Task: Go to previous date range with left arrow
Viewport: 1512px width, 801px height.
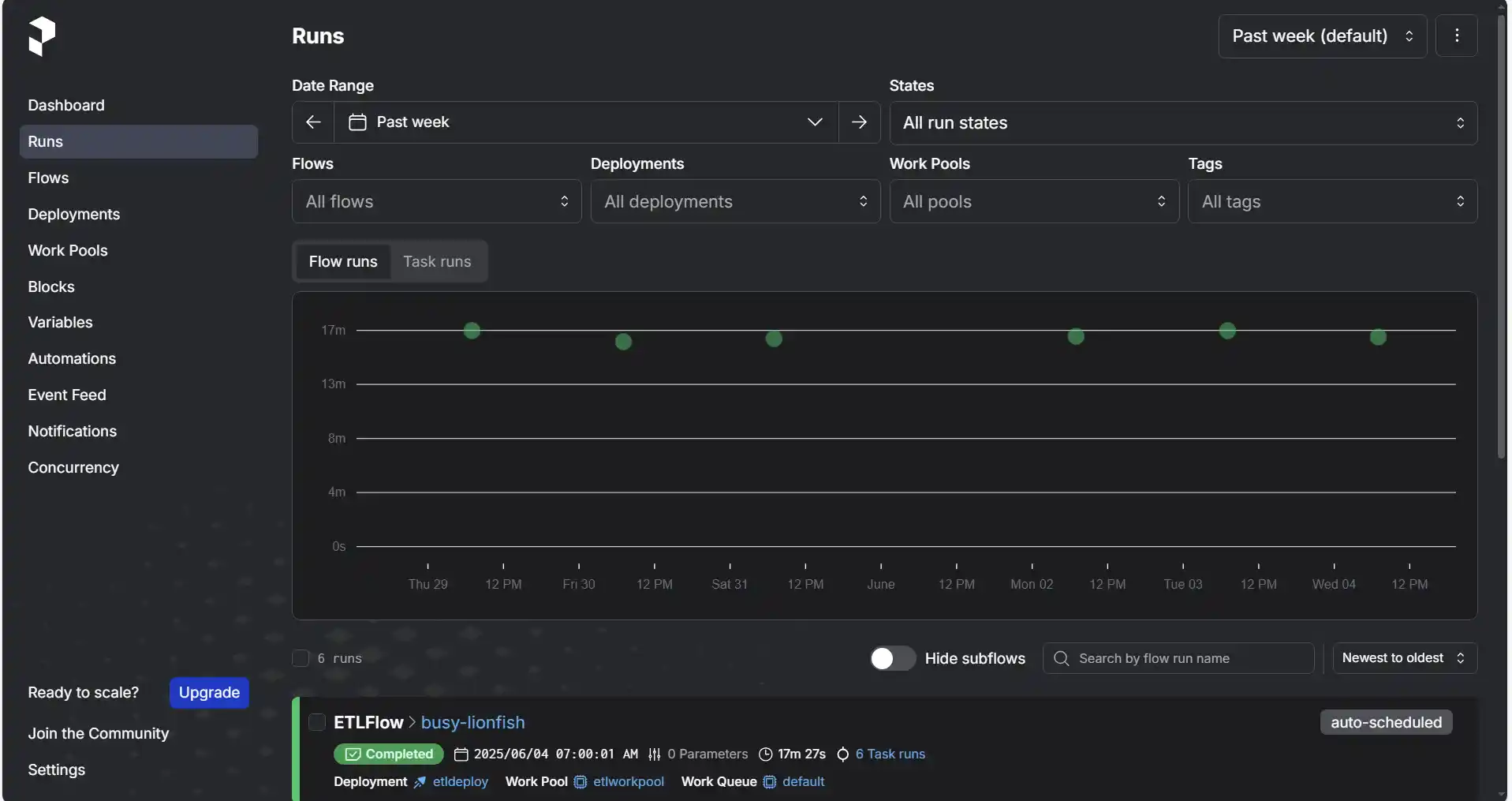Action: click(313, 122)
